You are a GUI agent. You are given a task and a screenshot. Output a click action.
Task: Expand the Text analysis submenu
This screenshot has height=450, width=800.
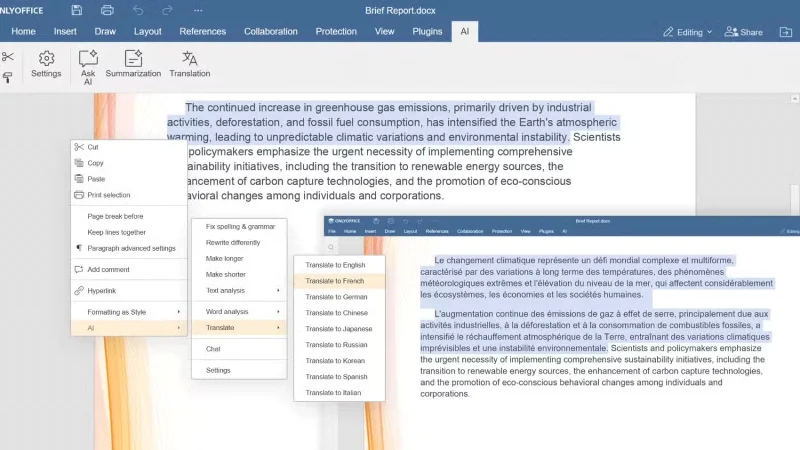(239, 290)
